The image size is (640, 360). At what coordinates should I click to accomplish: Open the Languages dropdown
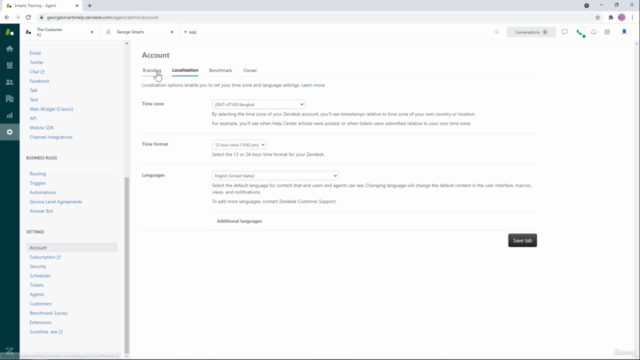pos(275,176)
